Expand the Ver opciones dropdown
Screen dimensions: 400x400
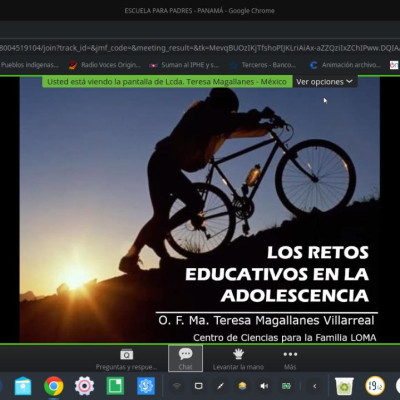tap(324, 82)
